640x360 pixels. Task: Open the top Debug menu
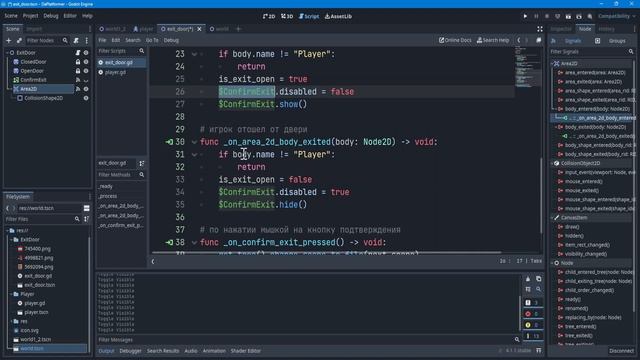pyautogui.click(x=51, y=16)
